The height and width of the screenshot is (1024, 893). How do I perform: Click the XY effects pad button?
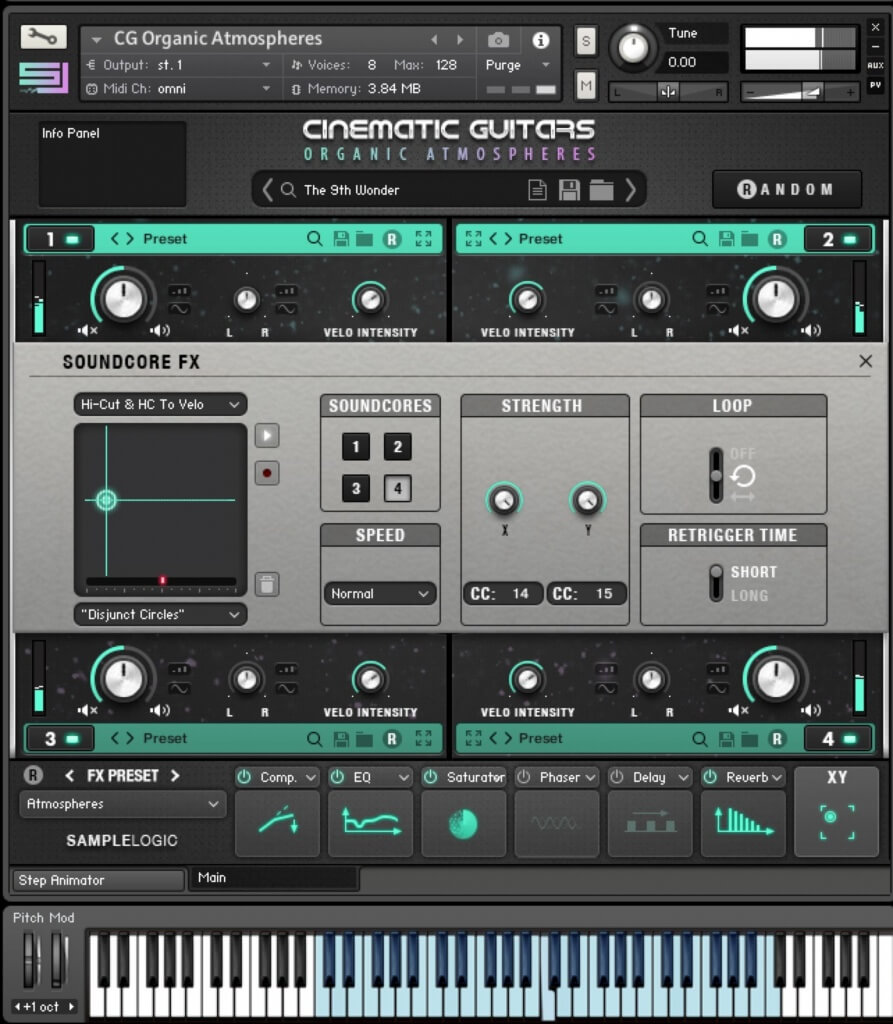836,812
